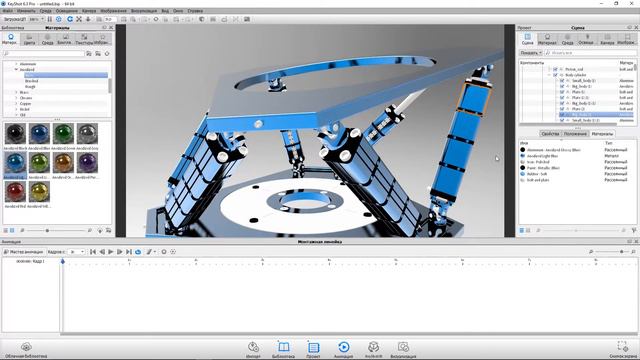The image size is (640, 360).
Task: Click the Animation Wizard (Мастер анимации) button
Action: pyautogui.click(x=23, y=252)
